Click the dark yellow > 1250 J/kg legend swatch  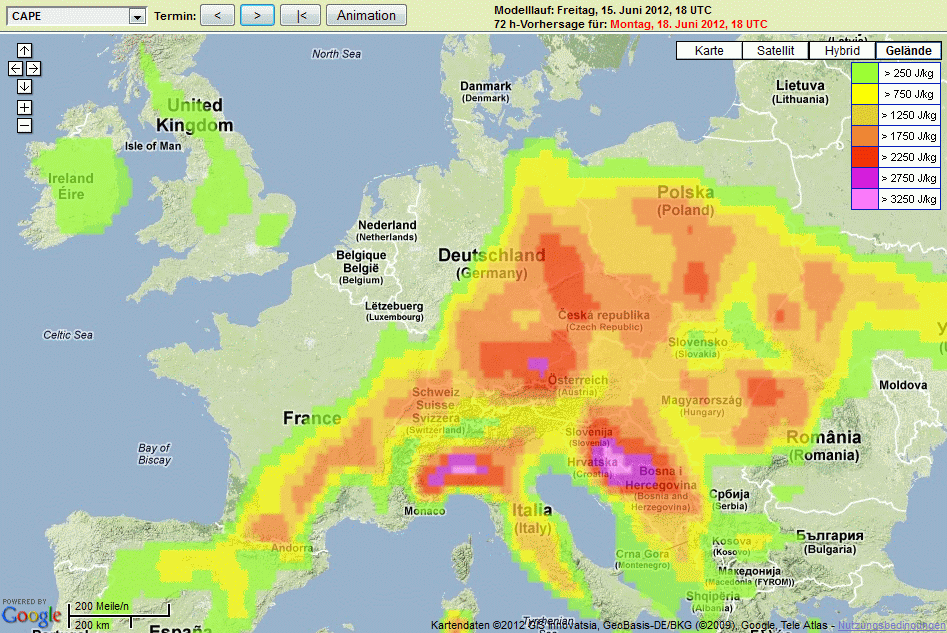tap(864, 115)
